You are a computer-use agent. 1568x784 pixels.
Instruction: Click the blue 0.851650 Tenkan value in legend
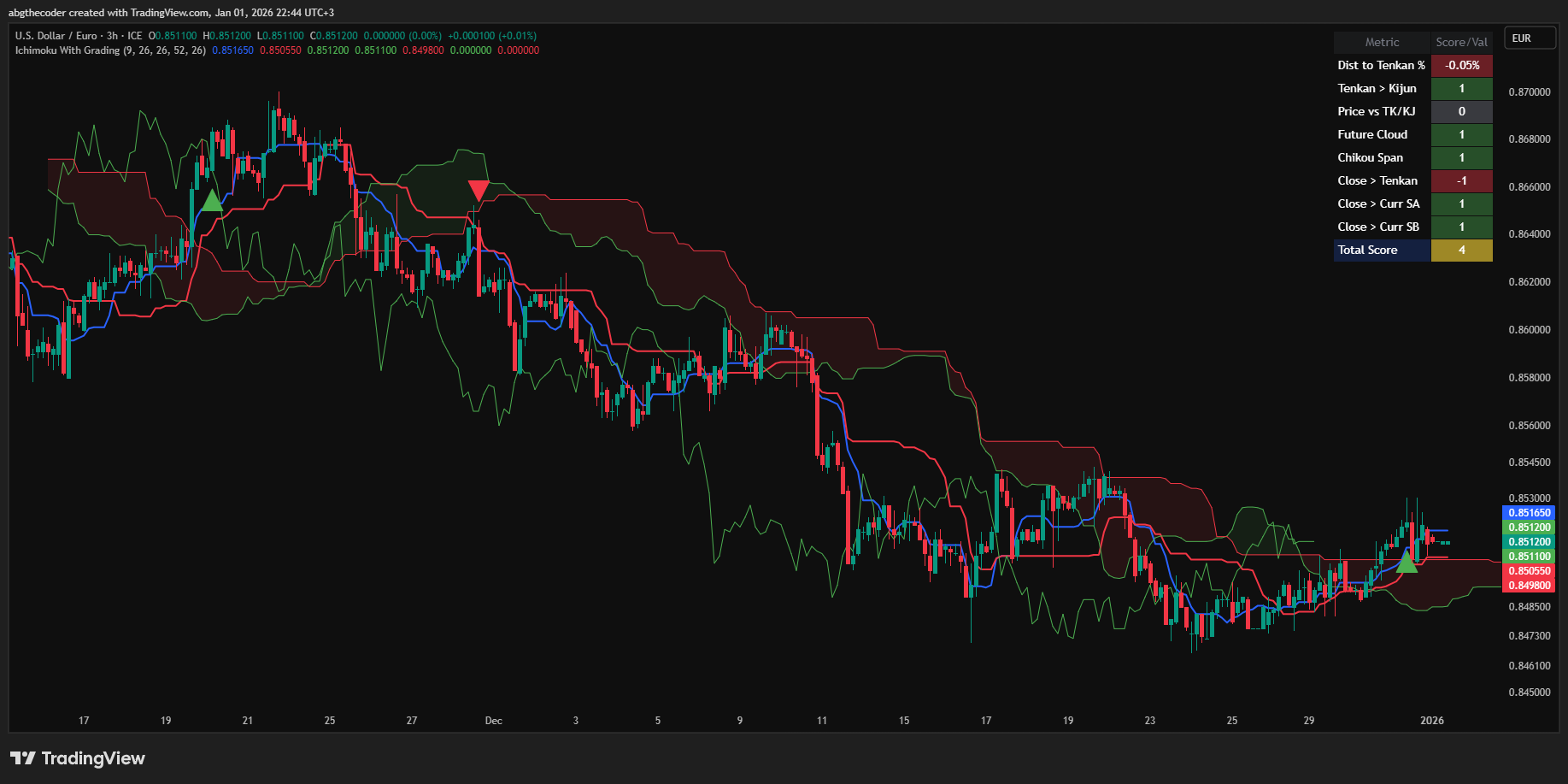232,50
